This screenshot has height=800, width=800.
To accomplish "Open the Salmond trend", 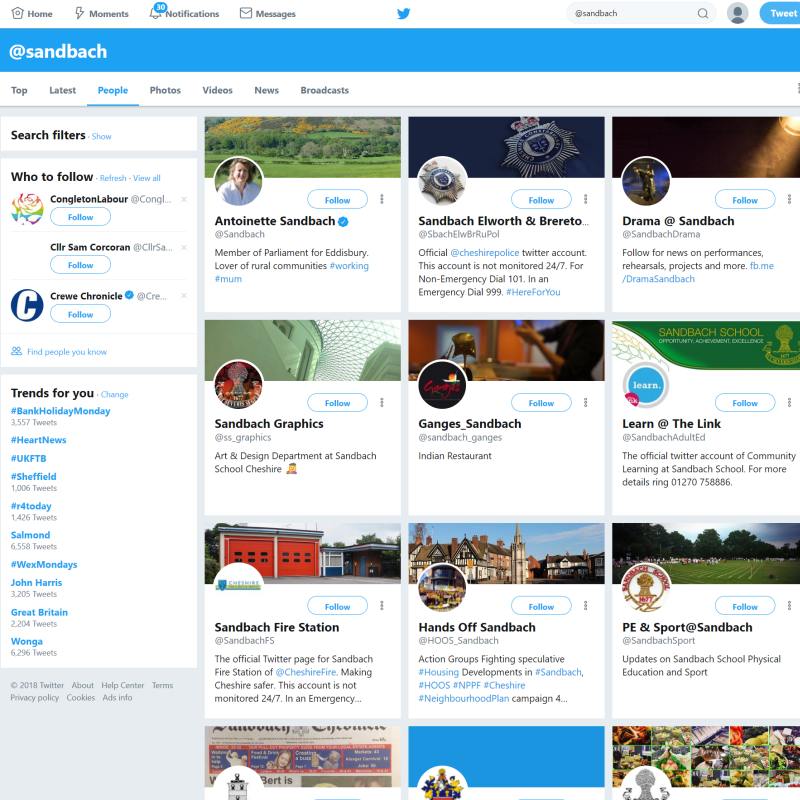I will 30,535.
